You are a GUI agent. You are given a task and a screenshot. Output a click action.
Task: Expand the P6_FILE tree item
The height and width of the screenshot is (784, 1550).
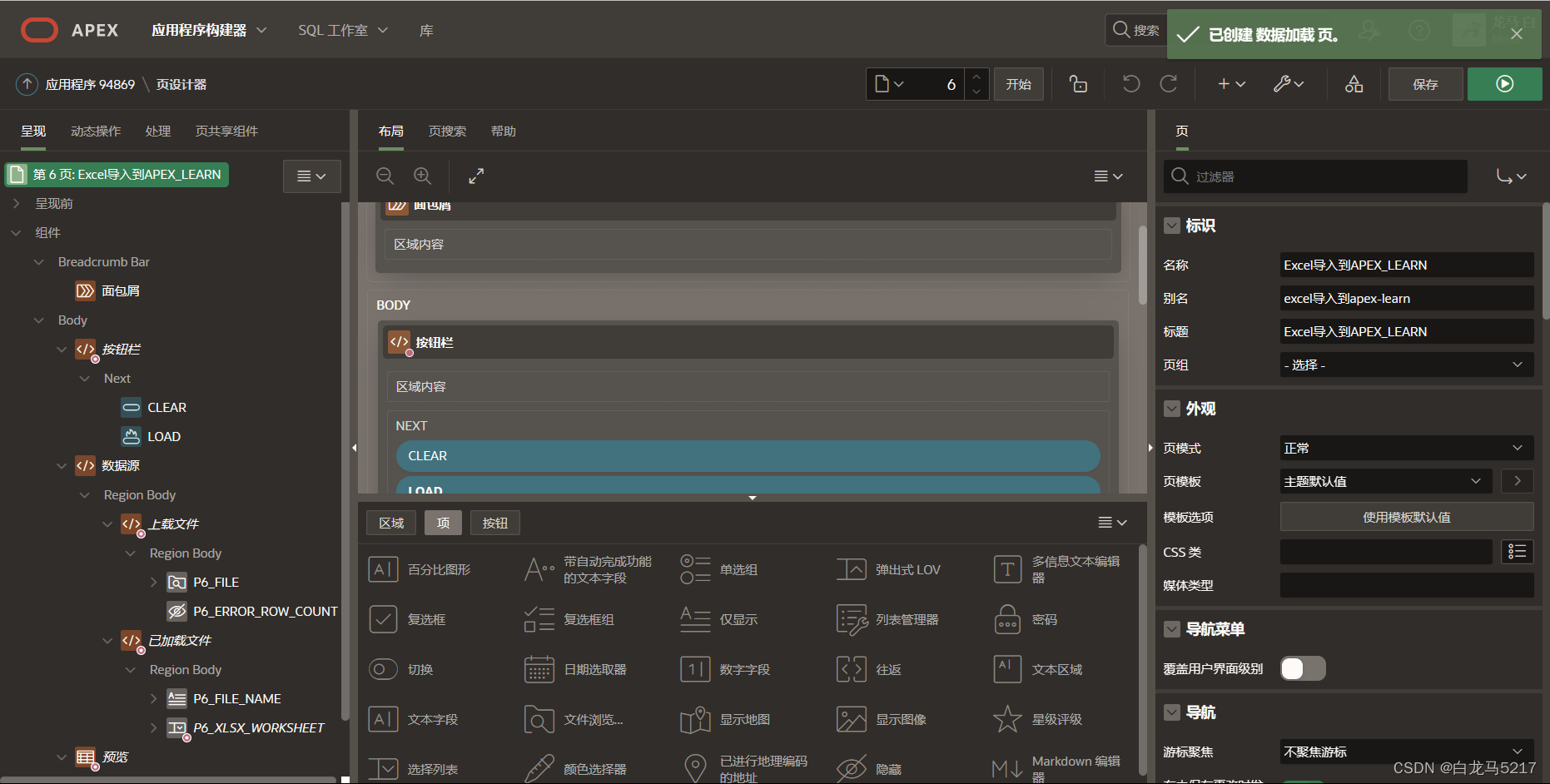(x=153, y=582)
